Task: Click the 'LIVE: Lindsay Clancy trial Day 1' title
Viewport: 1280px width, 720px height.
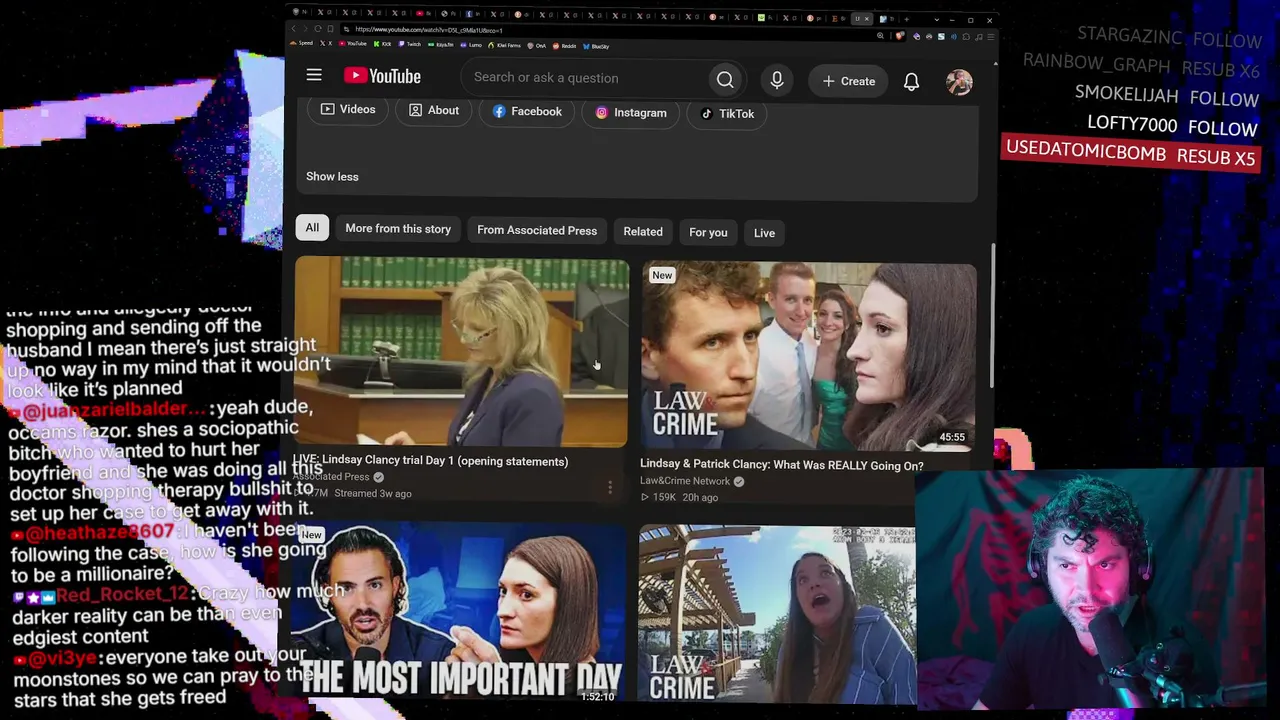Action: pyautogui.click(x=430, y=461)
